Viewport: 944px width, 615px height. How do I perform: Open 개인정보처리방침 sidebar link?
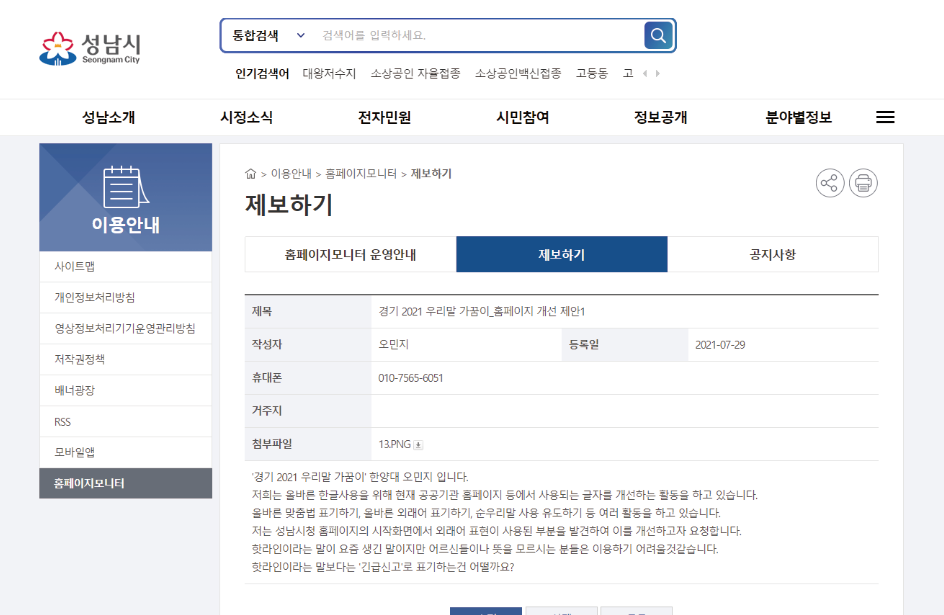coord(95,297)
